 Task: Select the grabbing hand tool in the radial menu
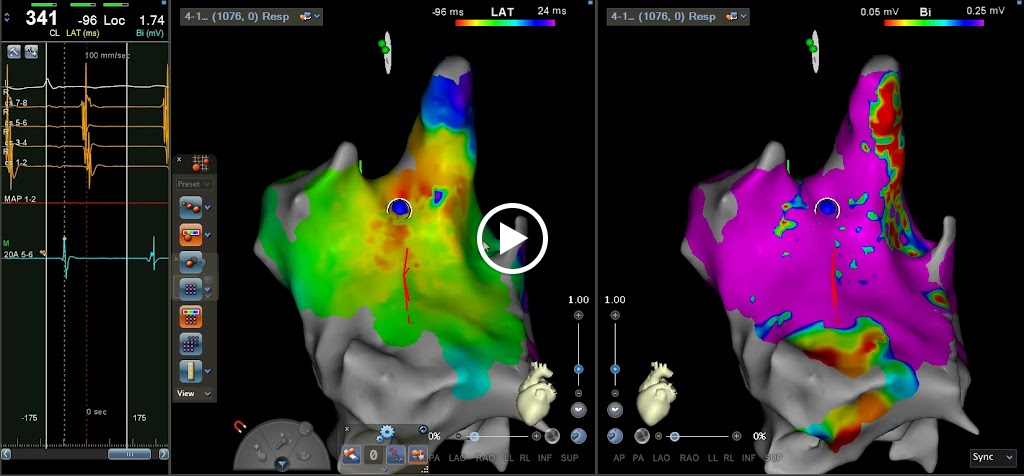pyautogui.click(x=304, y=454)
